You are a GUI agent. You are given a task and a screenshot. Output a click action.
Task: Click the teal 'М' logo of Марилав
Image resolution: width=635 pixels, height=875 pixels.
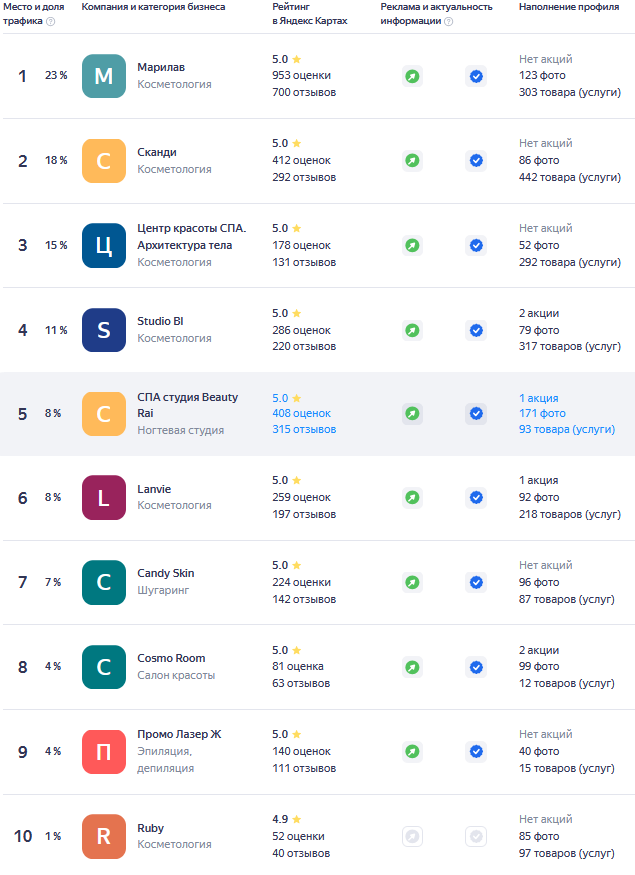click(104, 76)
